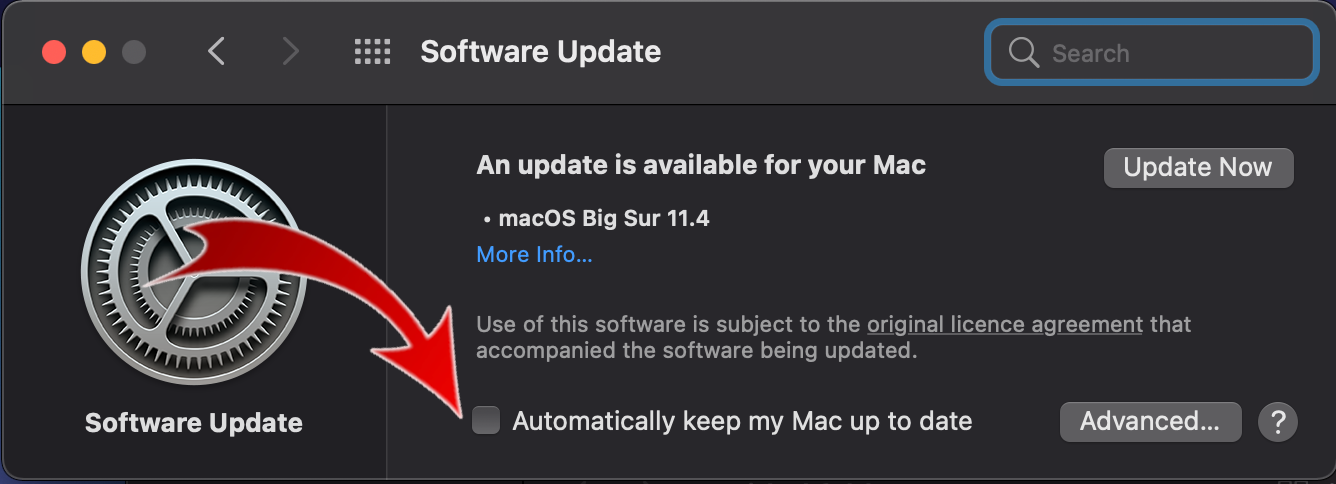Minimize the window with the yellow button
This screenshot has height=484, width=1336.
tap(94, 52)
